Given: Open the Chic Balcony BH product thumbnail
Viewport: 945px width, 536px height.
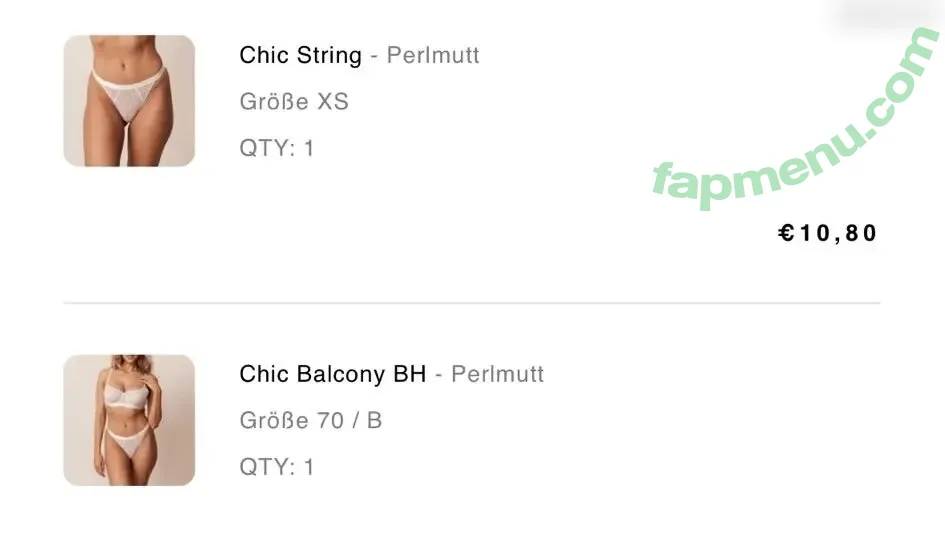Looking at the screenshot, I should coord(129,420).
